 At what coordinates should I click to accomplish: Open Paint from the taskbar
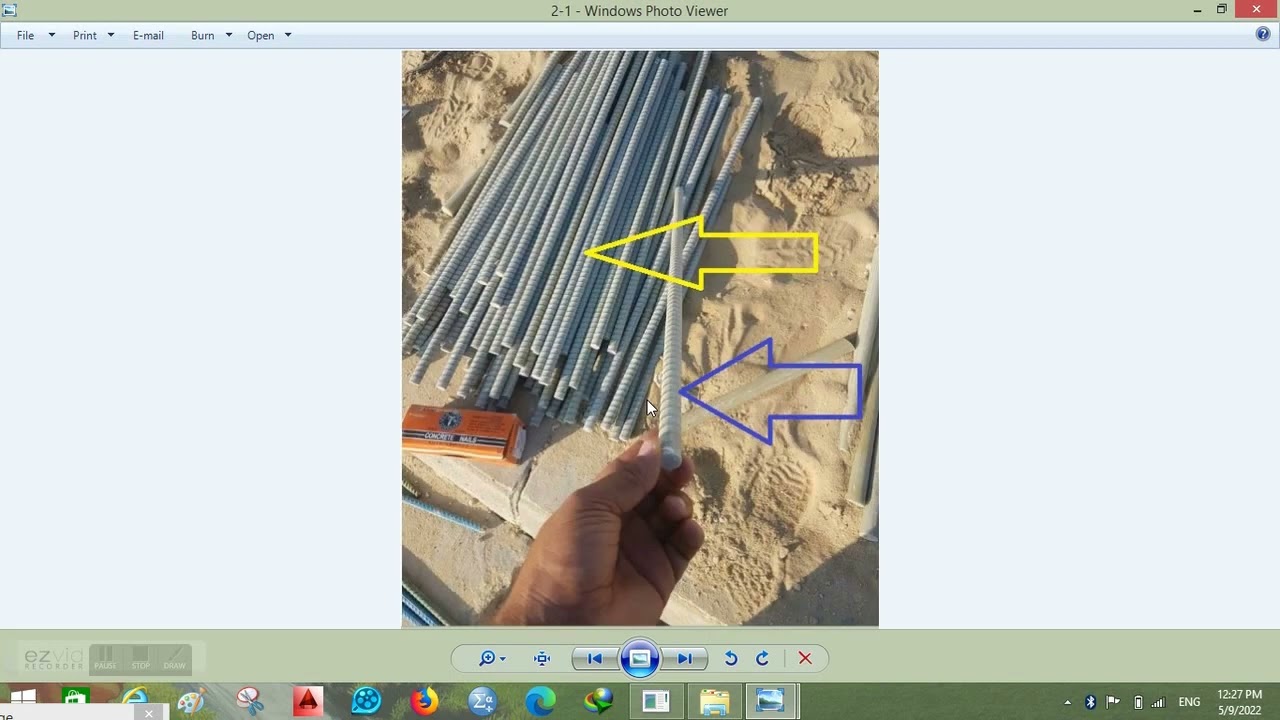191,701
